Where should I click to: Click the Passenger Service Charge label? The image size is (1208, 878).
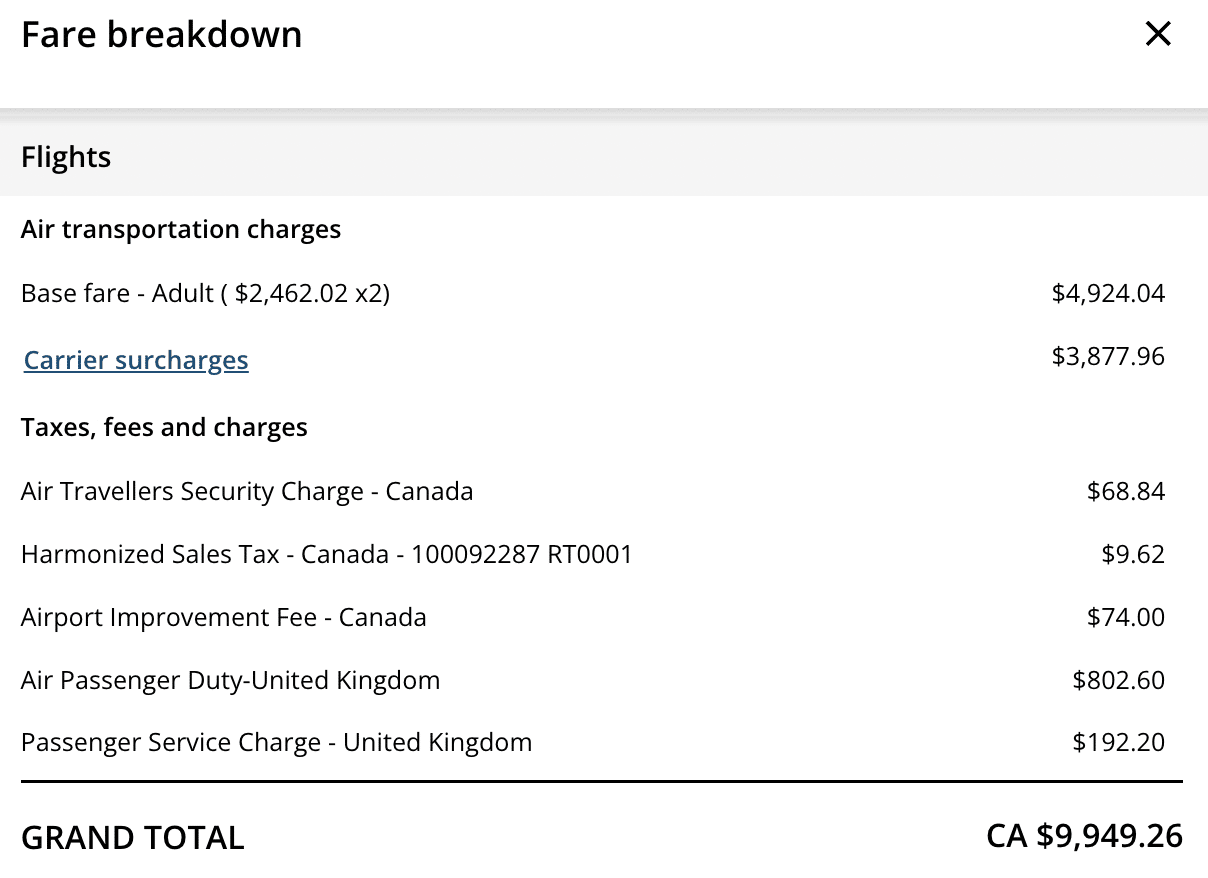(276, 743)
